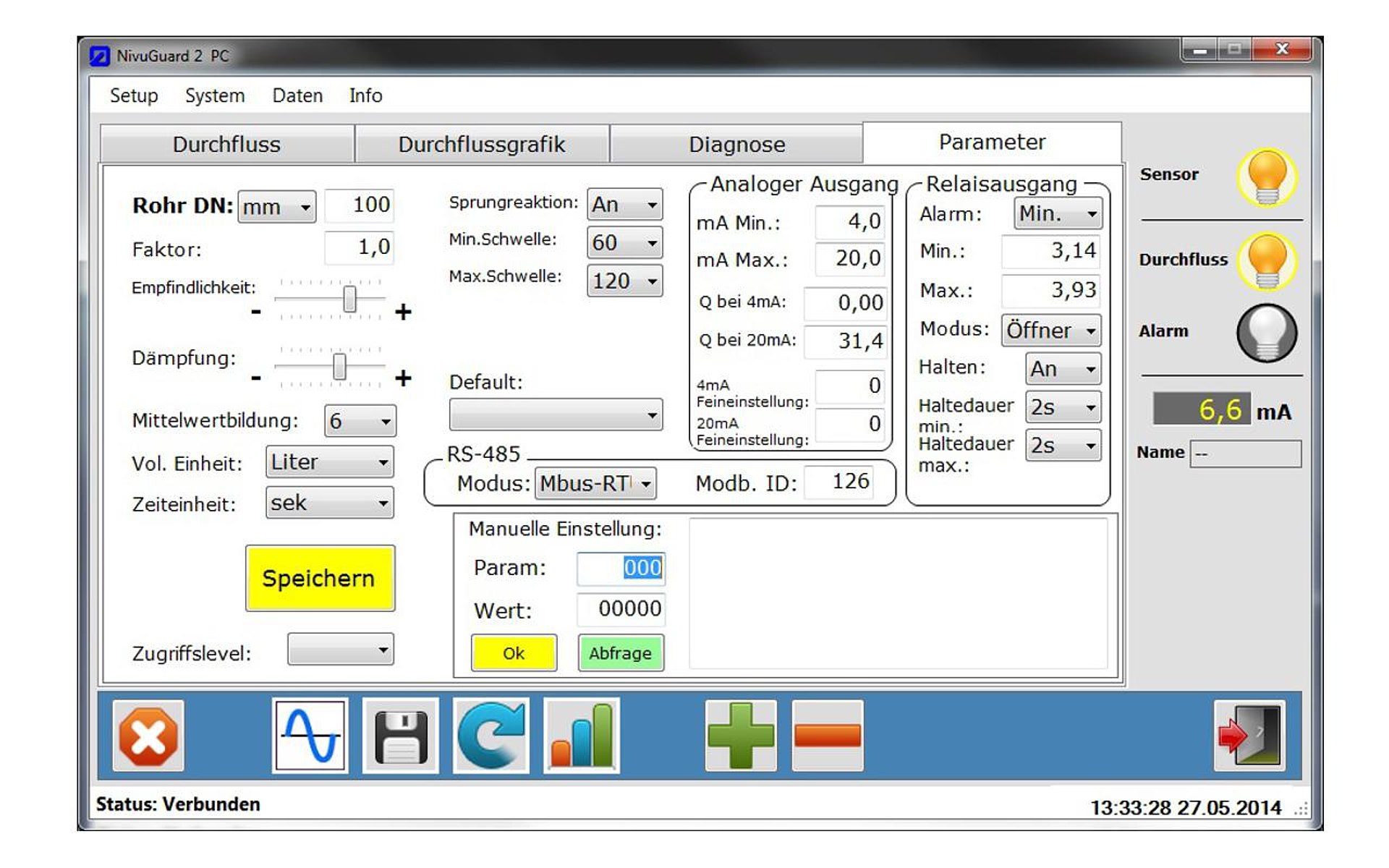Click the Status: Verbunden text
The image size is (1389, 868).
coord(178,804)
